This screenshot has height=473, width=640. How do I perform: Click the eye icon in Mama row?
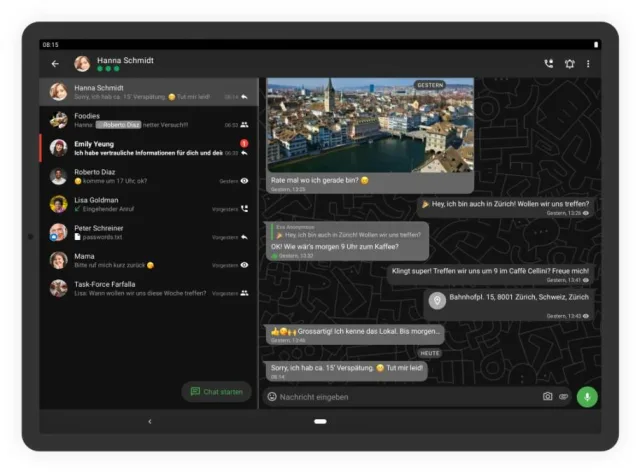point(244,265)
